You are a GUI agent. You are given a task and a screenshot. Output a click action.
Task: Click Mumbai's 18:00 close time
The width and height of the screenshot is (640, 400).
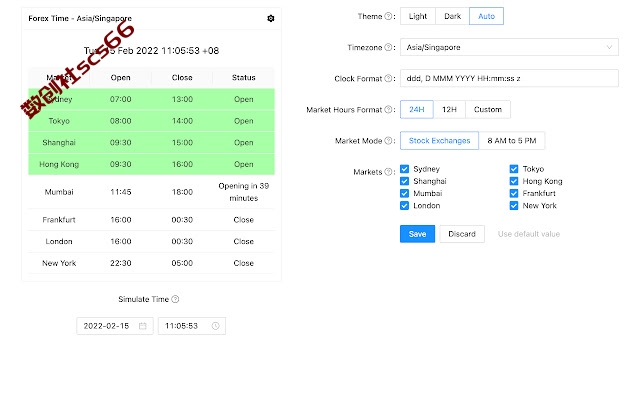click(x=182, y=192)
